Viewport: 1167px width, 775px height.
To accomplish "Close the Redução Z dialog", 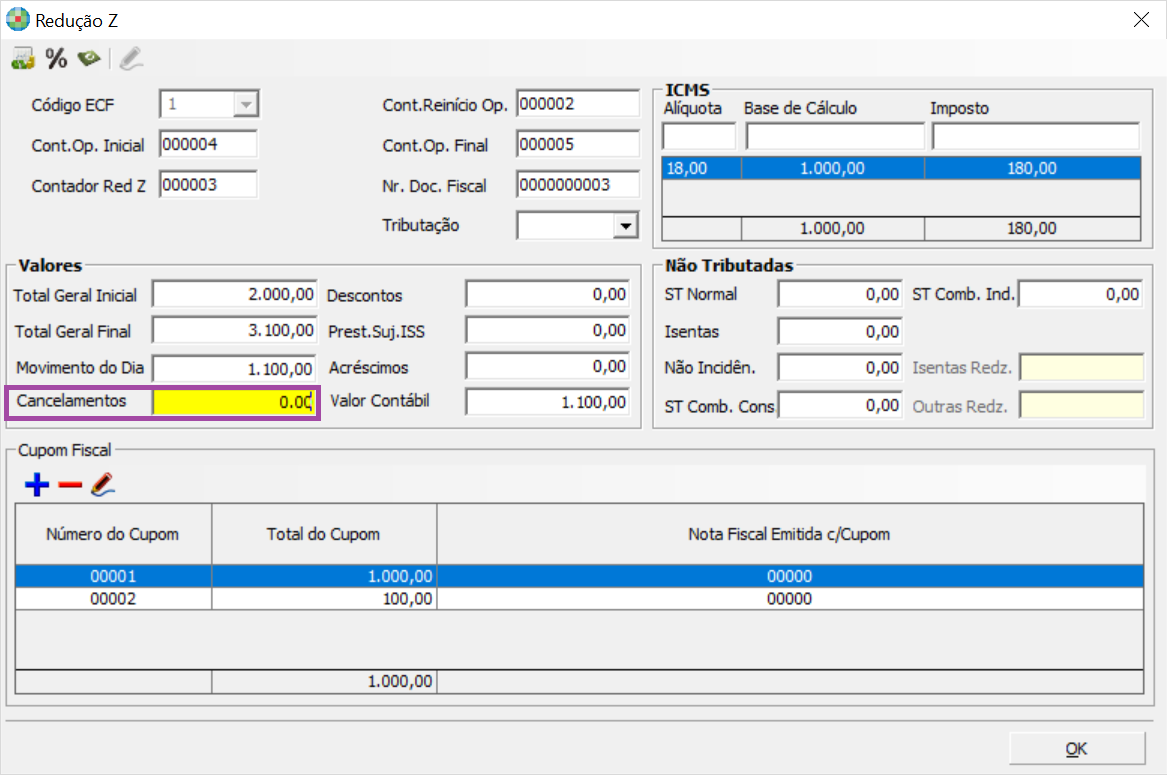I will pos(1141,19).
